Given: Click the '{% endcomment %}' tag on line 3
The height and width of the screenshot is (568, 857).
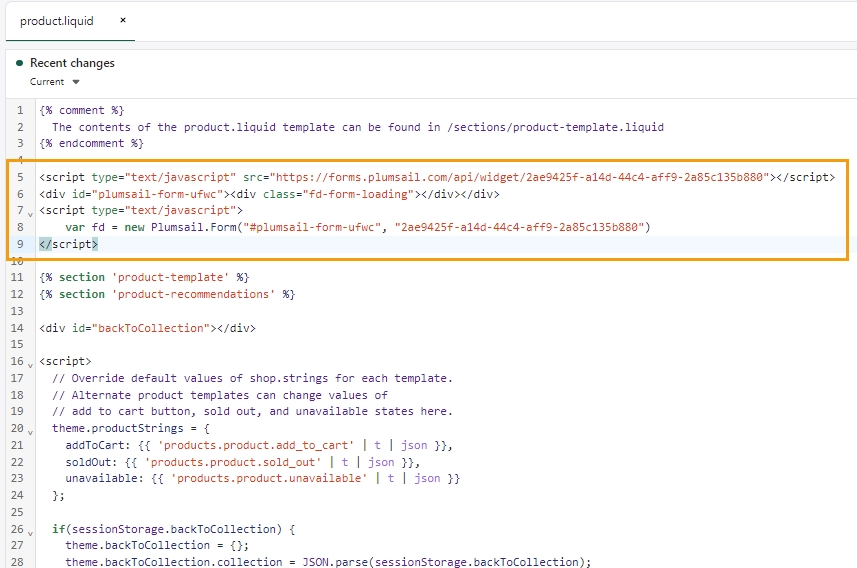Looking at the screenshot, I should [91, 143].
